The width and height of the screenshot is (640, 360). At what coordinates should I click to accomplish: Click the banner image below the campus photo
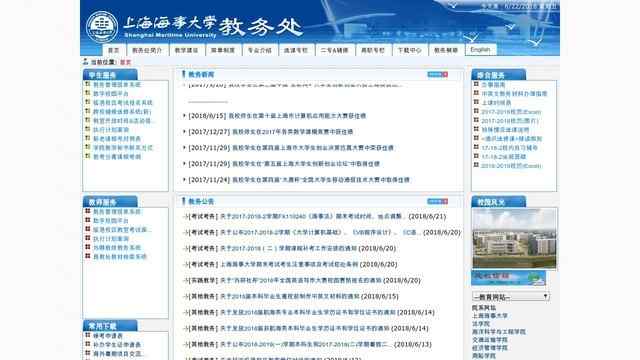coord(509,278)
